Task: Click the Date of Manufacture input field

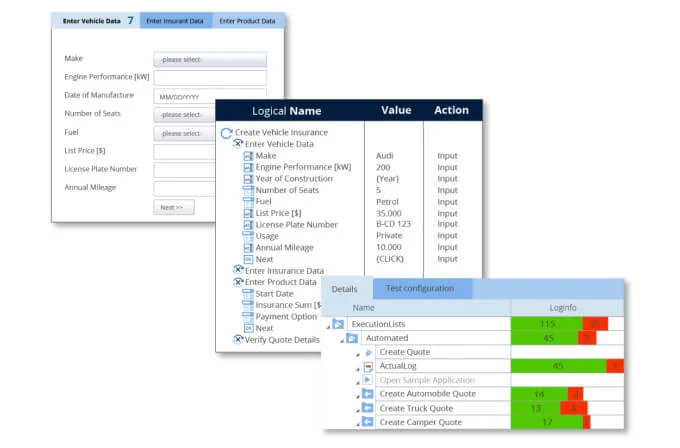Action: (210, 97)
